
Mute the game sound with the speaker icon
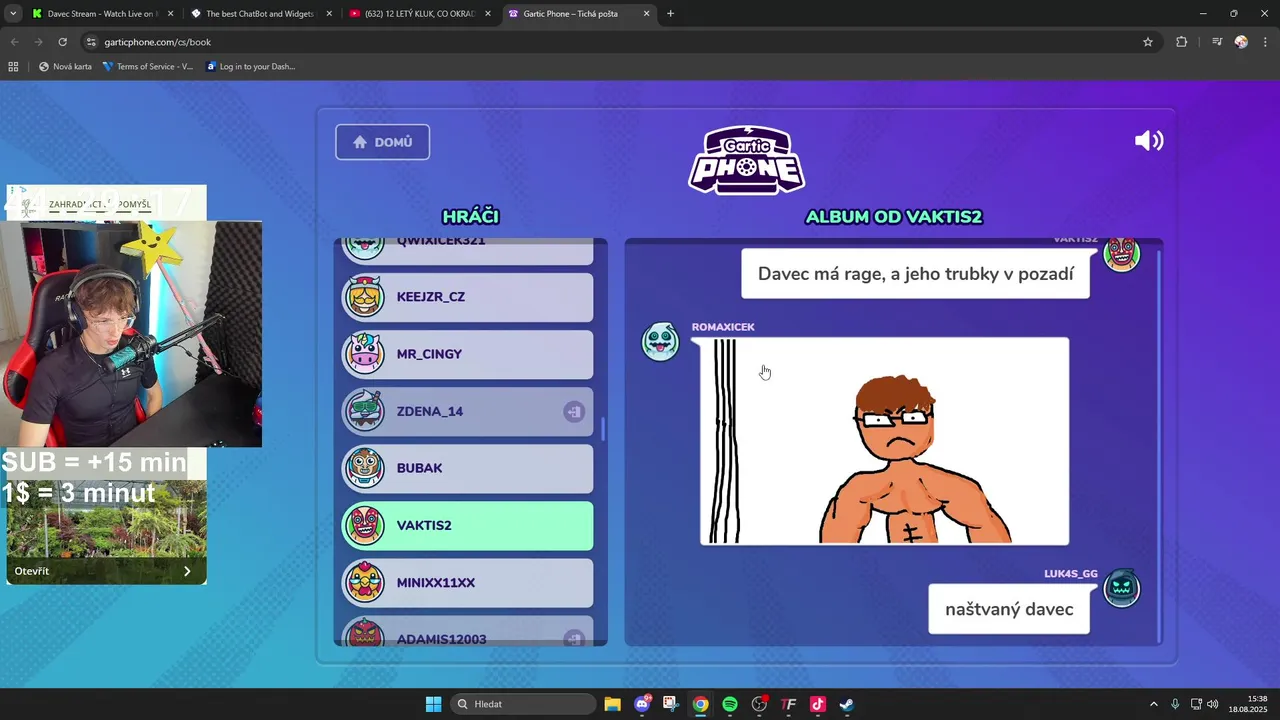[x=1149, y=141]
